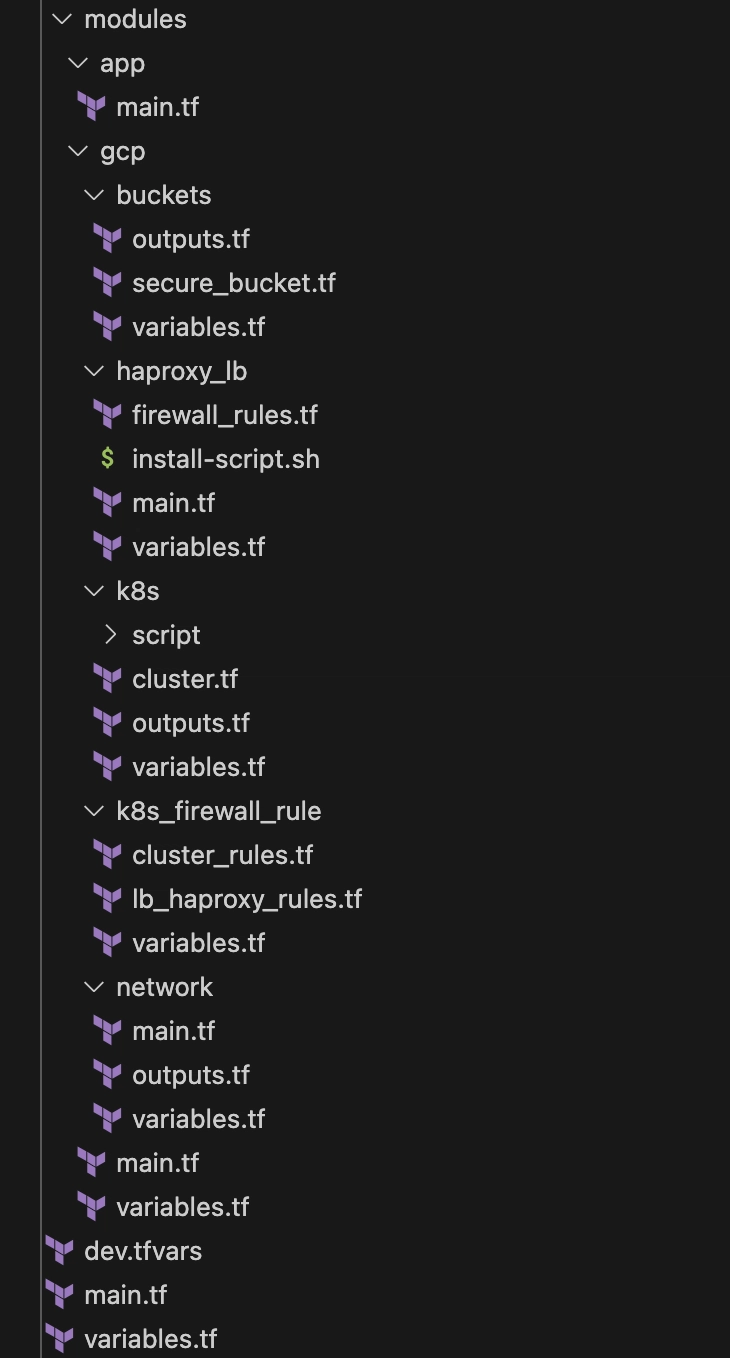Screen dimensions: 730x1358
Task: Click the shell script icon for install-script.sh
Action: [107, 459]
